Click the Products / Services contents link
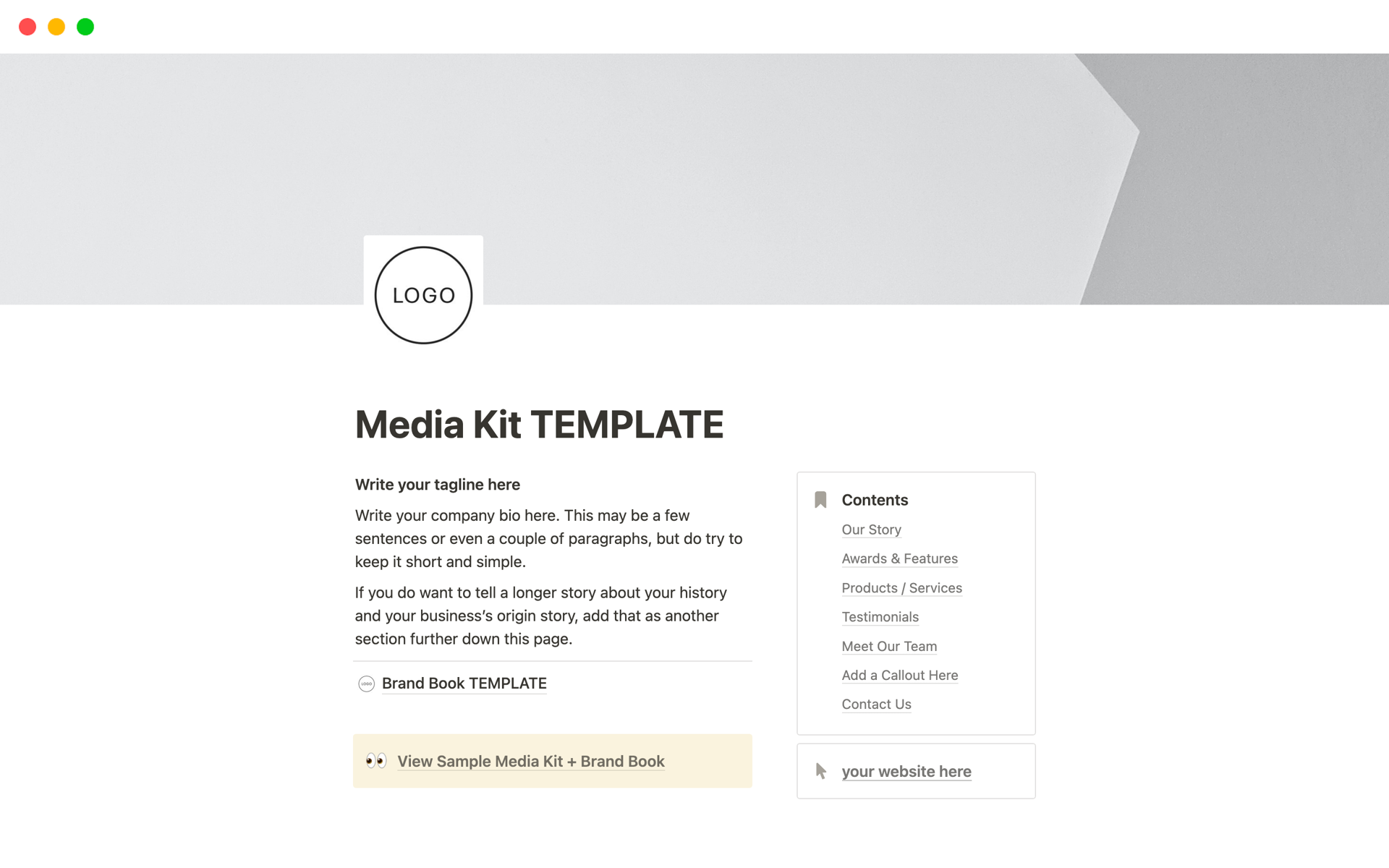The height and width of the screenshot is (868, 1389). (x=901, y=588)
